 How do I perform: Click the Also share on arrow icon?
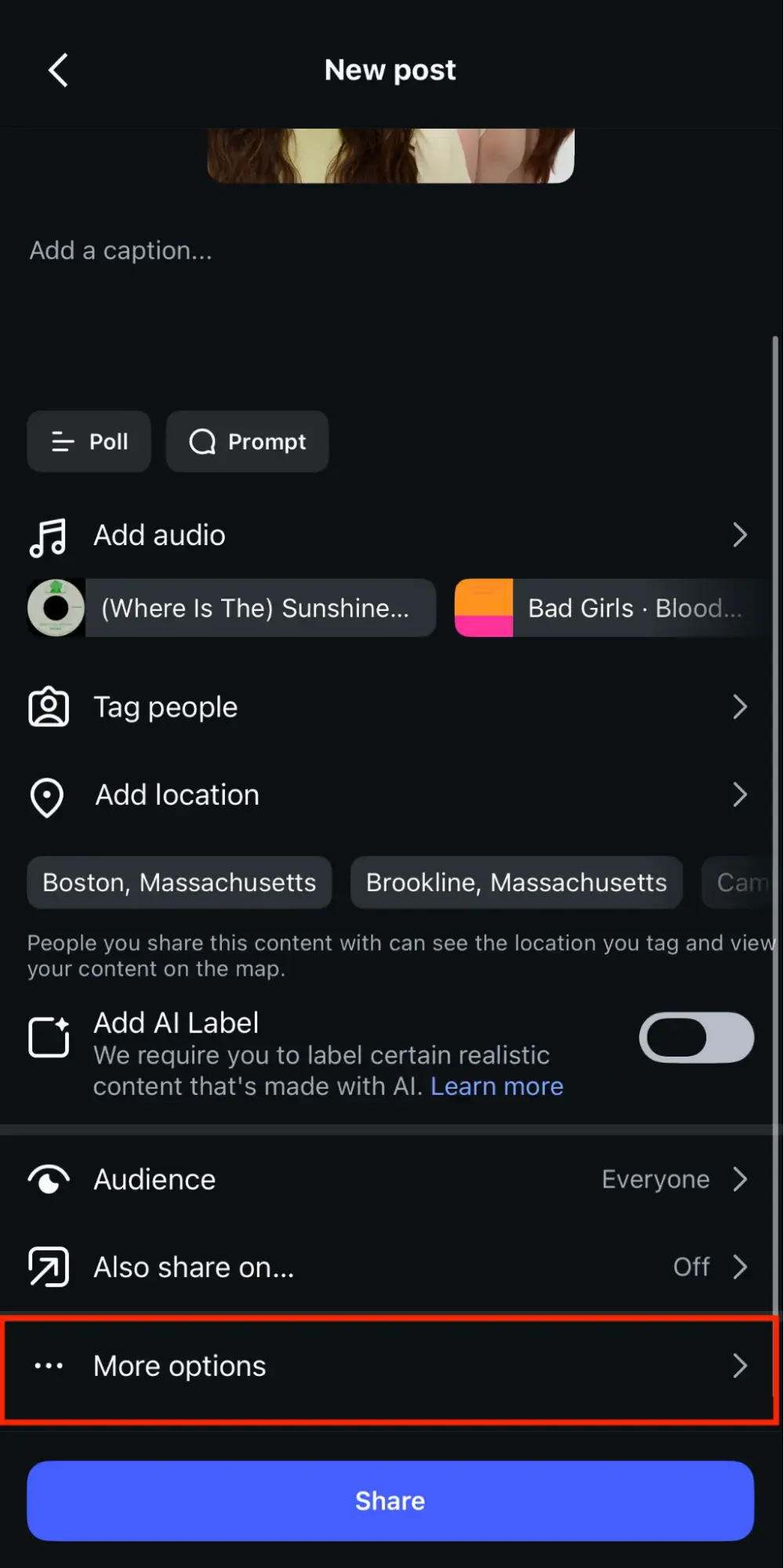pos(48,1266)
